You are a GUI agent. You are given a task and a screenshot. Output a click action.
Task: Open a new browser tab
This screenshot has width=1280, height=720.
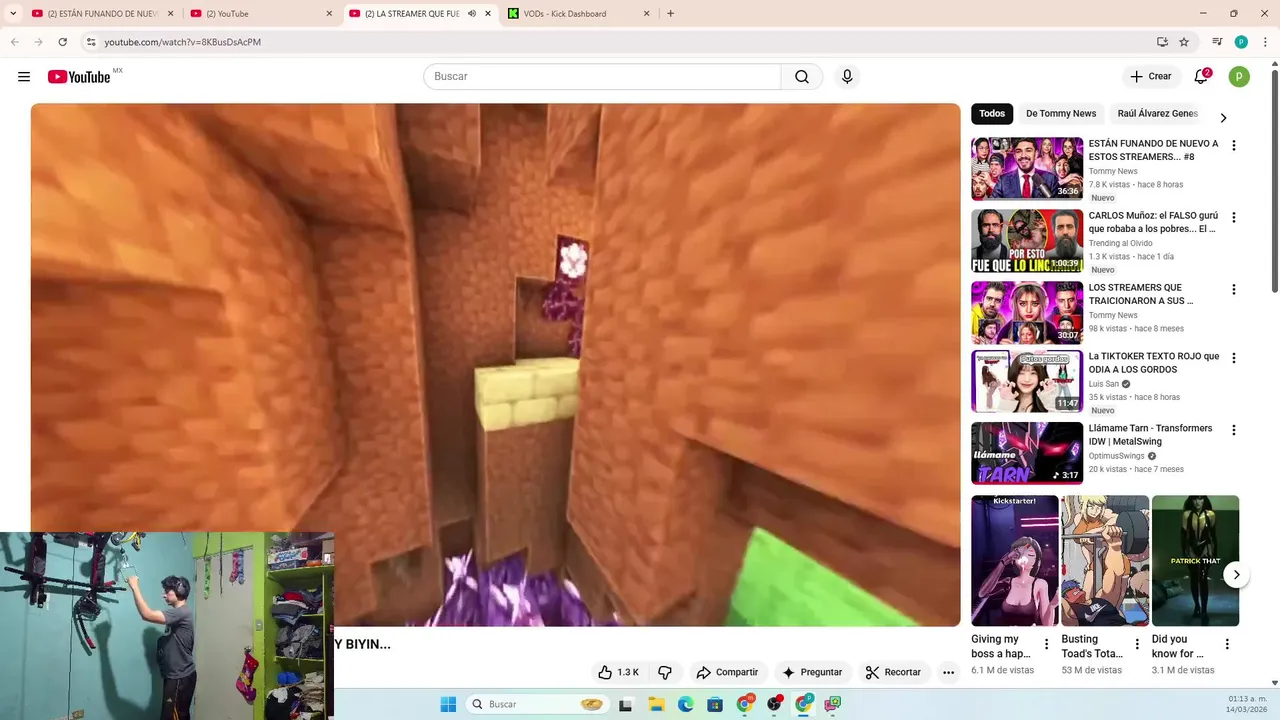(670, 14)
